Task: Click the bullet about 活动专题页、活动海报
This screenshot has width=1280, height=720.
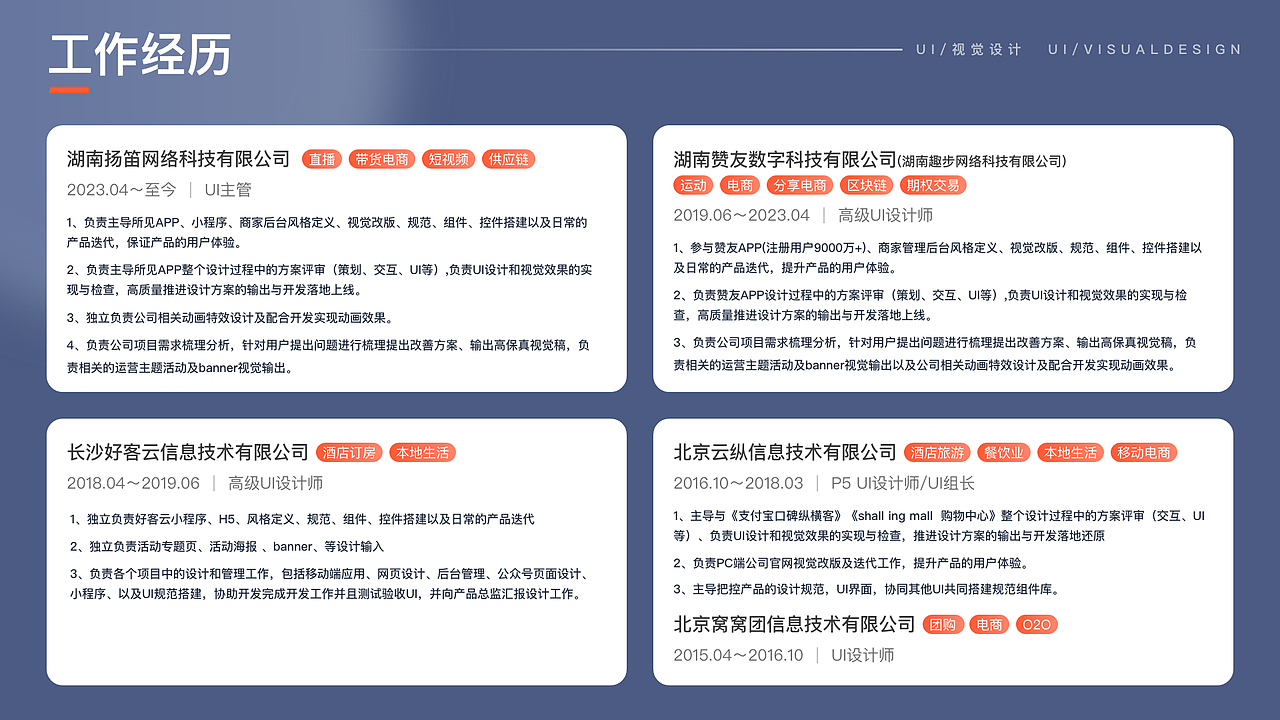Action: (x=227, y=546)
